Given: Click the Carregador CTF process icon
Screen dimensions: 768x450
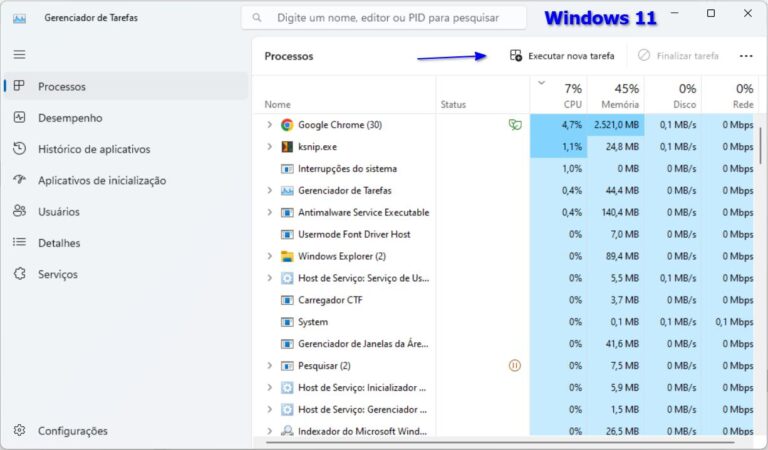Looking at the screenshot, I should [x=287, y=300].
